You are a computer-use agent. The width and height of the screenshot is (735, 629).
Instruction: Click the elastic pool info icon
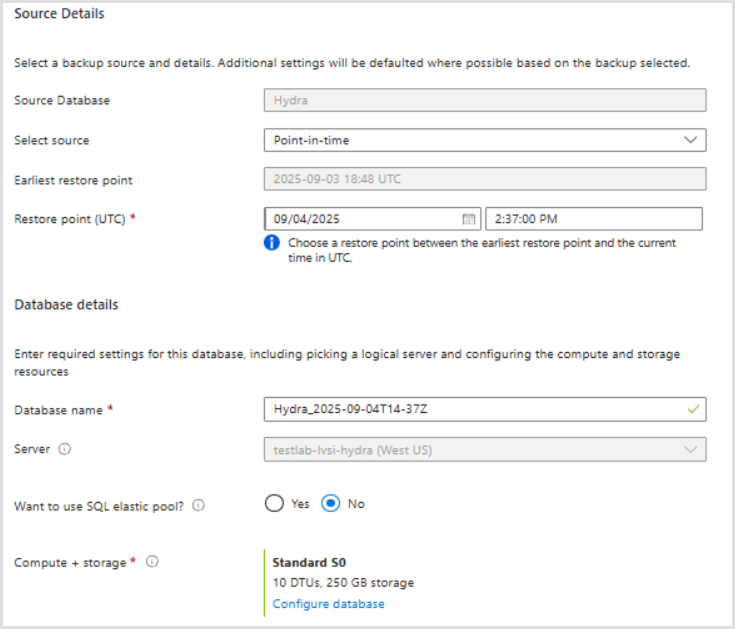pyautogui.click(x=198, y=506)
